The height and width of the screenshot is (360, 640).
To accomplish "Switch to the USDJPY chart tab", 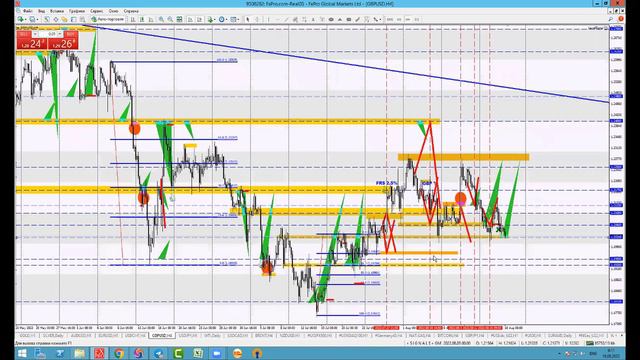I will (188, 336).
